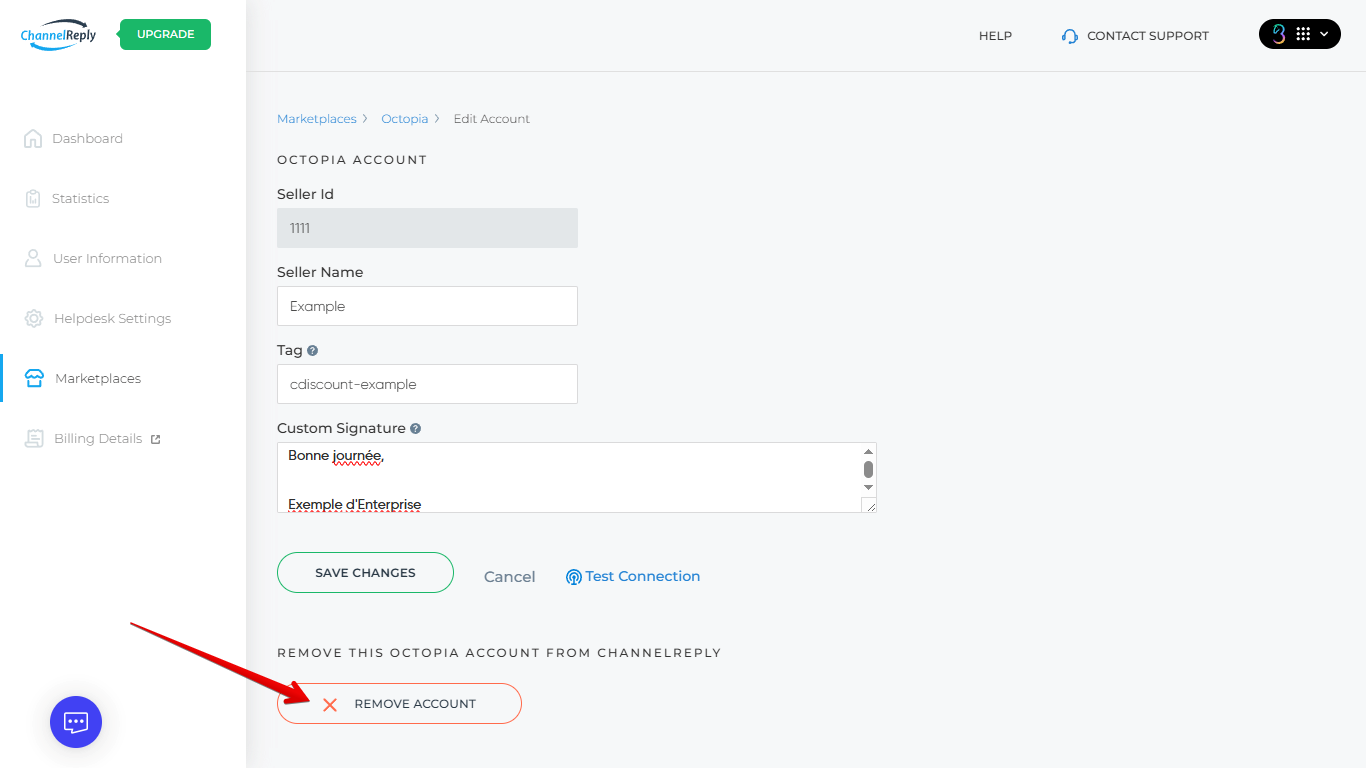Click the red X icon in Remove Account
This screenshot has height=768, width=1366.
coord(330,705)
